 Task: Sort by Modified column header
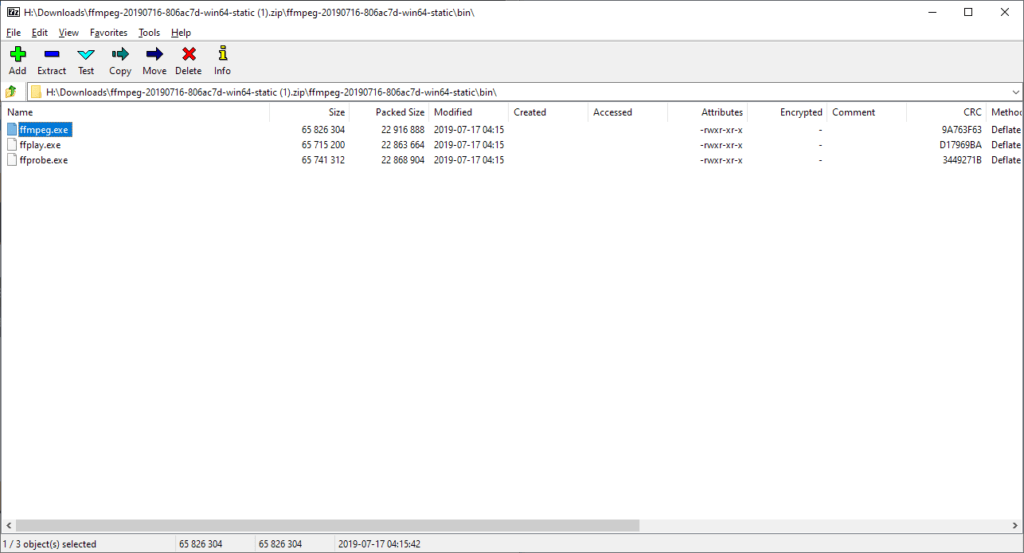click(x=469, y=112)
